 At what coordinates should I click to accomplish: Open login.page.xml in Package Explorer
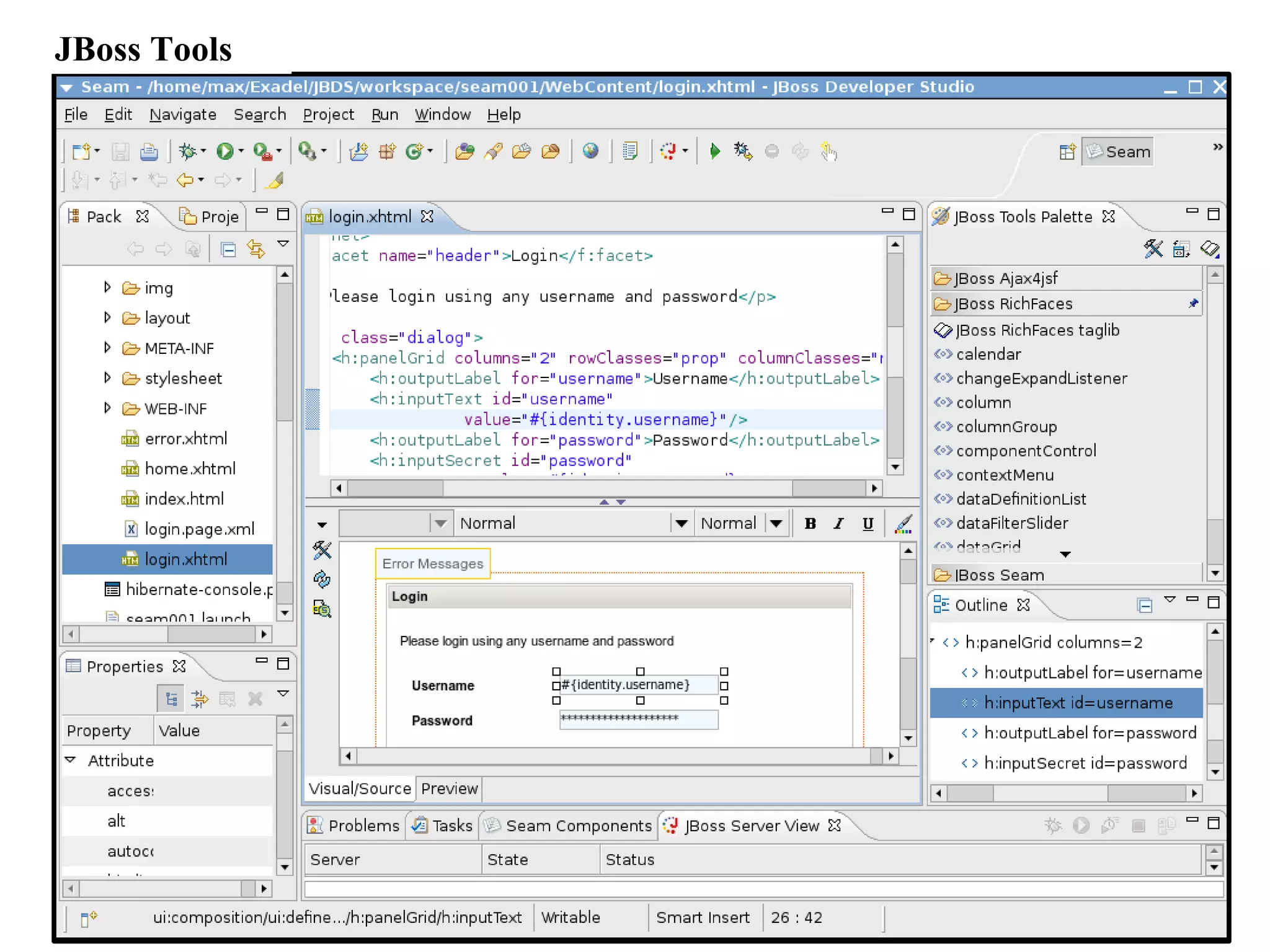pyautogui.click(x=199, y=529)
